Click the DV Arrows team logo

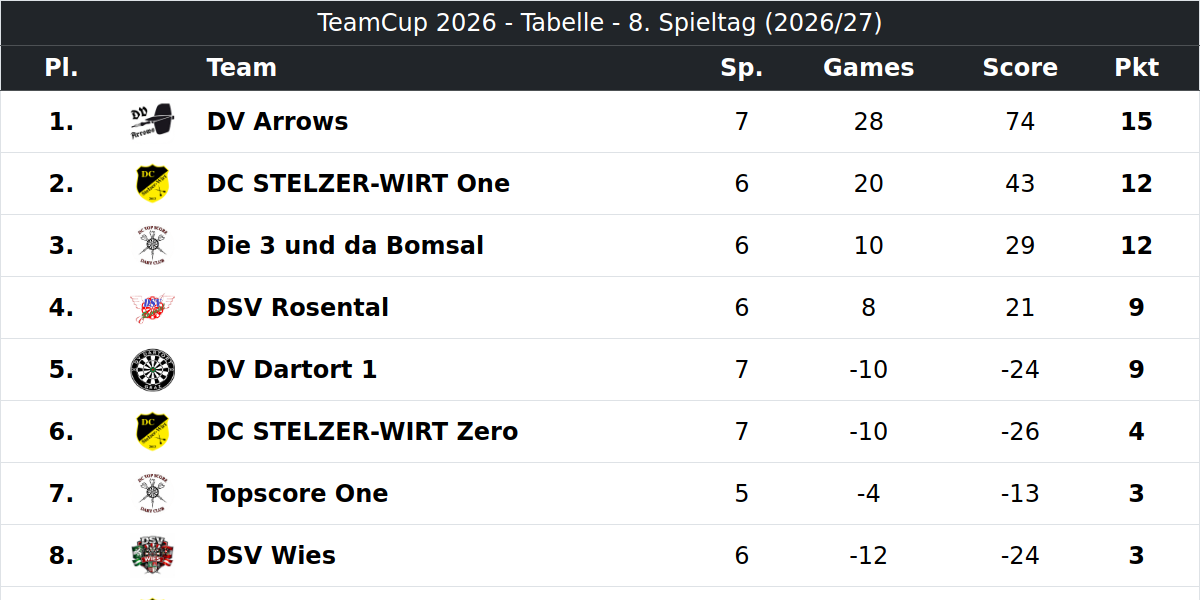pos(152,122)
